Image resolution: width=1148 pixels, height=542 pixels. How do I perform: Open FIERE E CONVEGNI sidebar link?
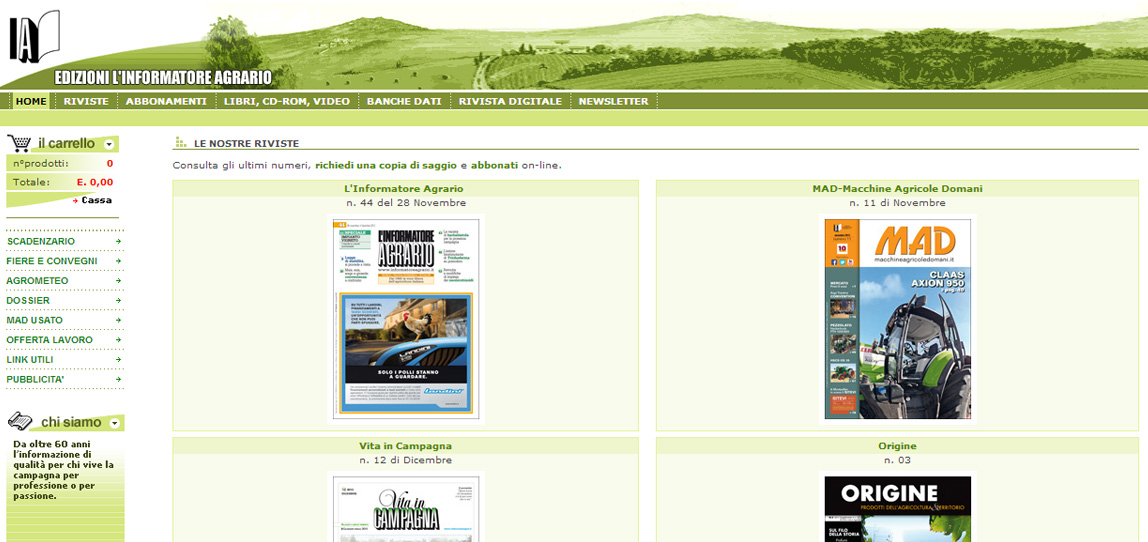click(51, 261)
